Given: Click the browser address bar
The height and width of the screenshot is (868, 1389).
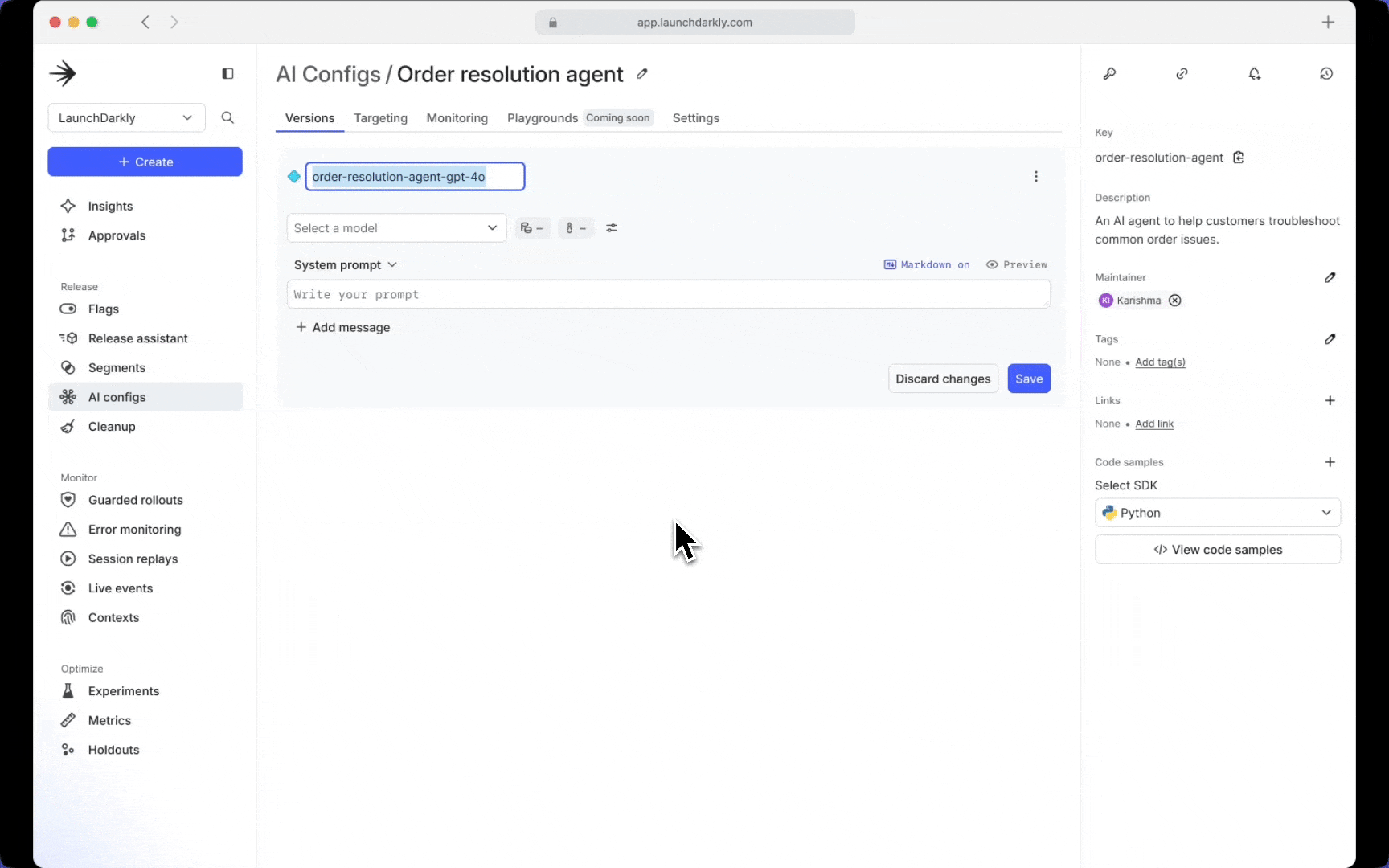Looking at the screenshot, I should 694,23.
